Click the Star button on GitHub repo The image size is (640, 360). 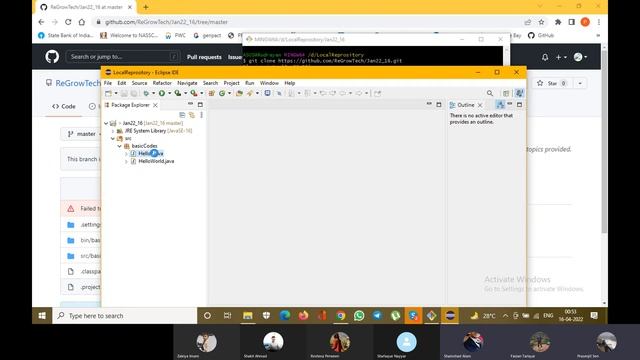click(x=552, y=83)
